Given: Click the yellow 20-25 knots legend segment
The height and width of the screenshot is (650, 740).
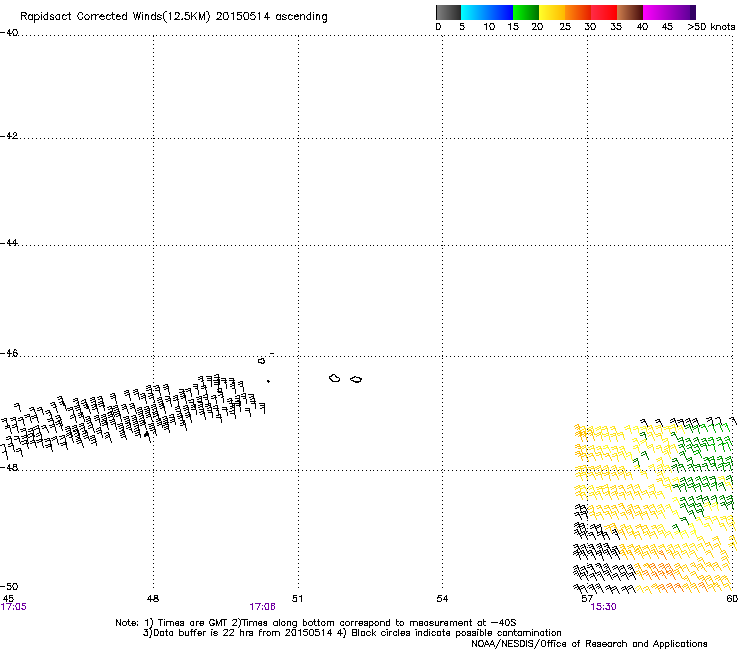Looking at the screenshot, I should click(x=552, y=12).
